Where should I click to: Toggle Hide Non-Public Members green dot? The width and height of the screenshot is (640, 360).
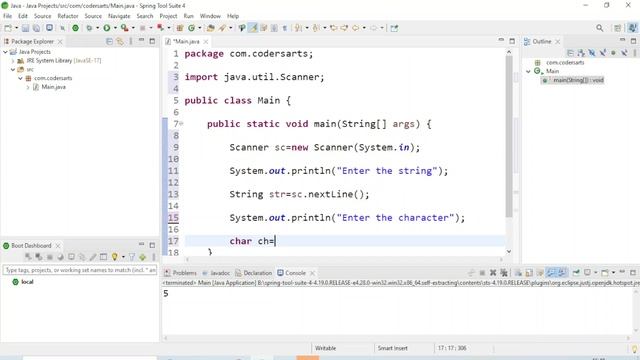tap(613, 53)
